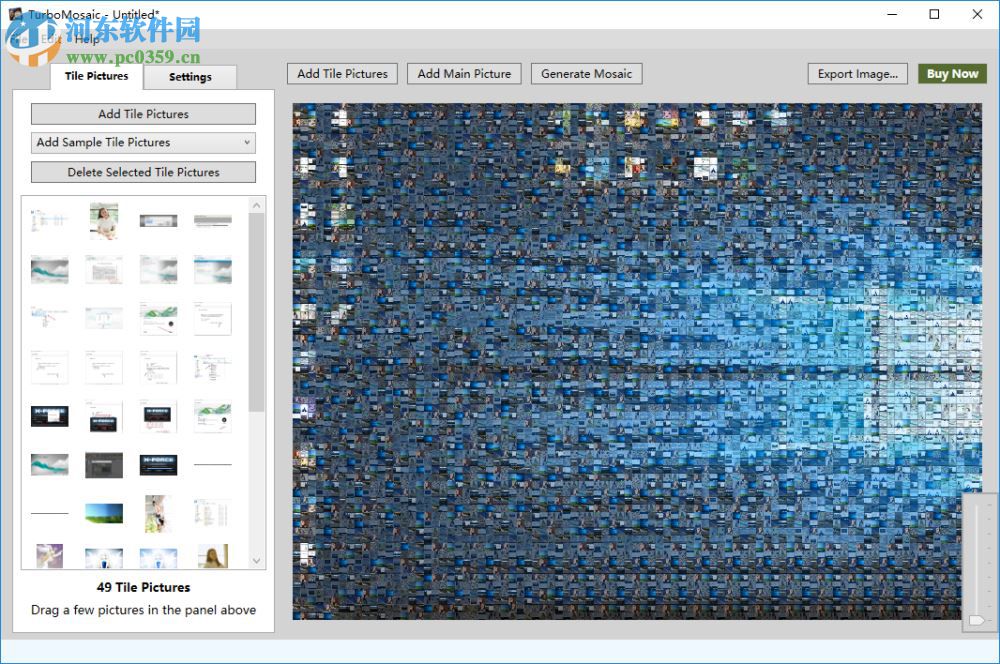This screenshot has height=664, width=1000.
Task: Click the mosaic zoom slider handle
Action: [977, 620]
